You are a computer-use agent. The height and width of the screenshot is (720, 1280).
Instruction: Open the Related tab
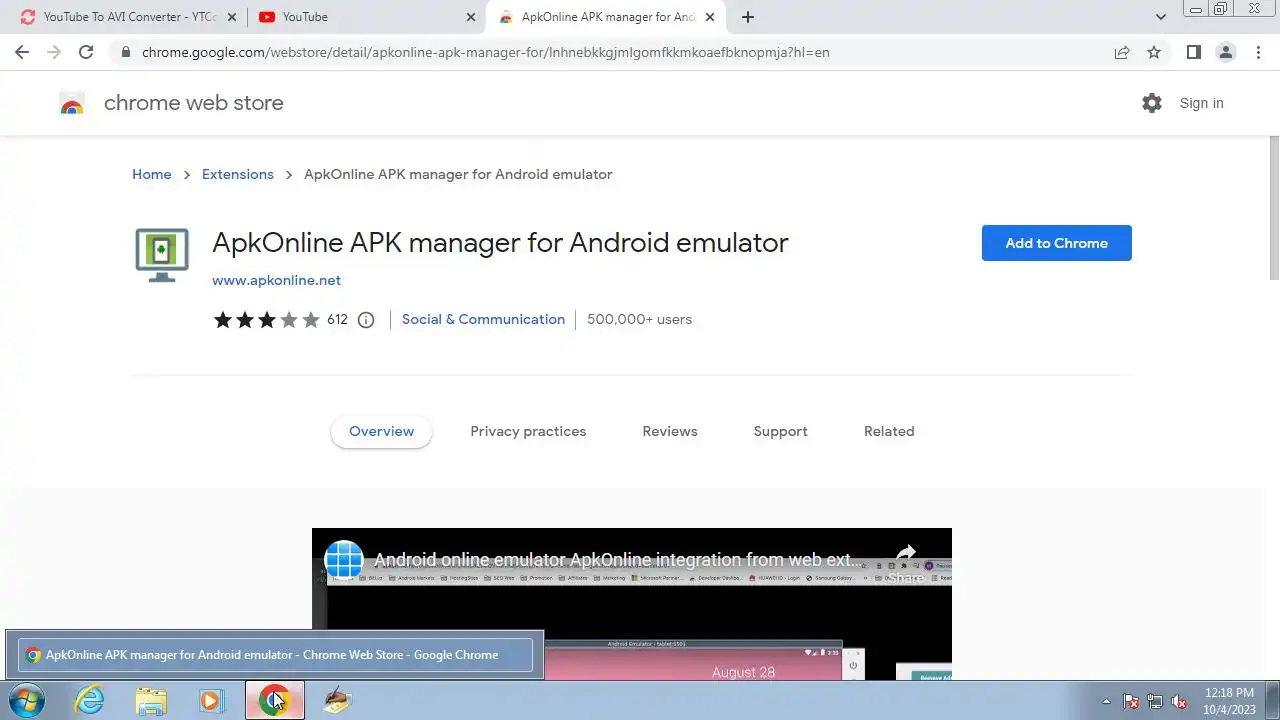[889, 431]
